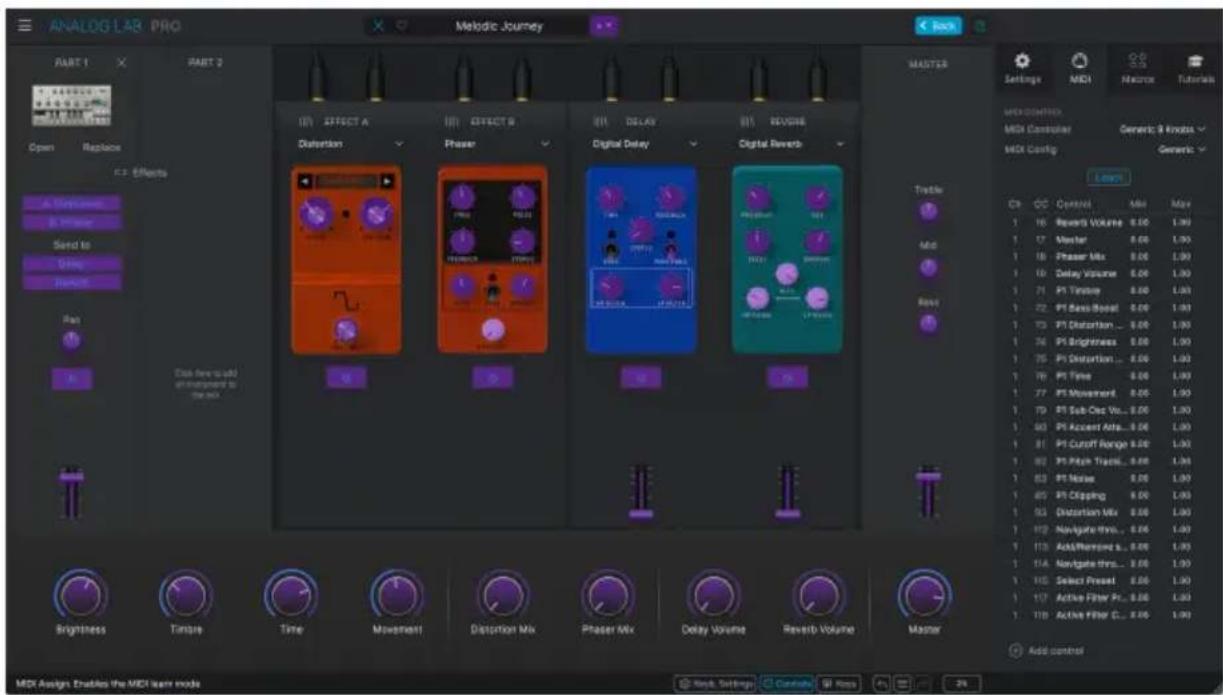Open the hamburger main menu
This screenshot has width=1223, height=695.
(24, 26)
